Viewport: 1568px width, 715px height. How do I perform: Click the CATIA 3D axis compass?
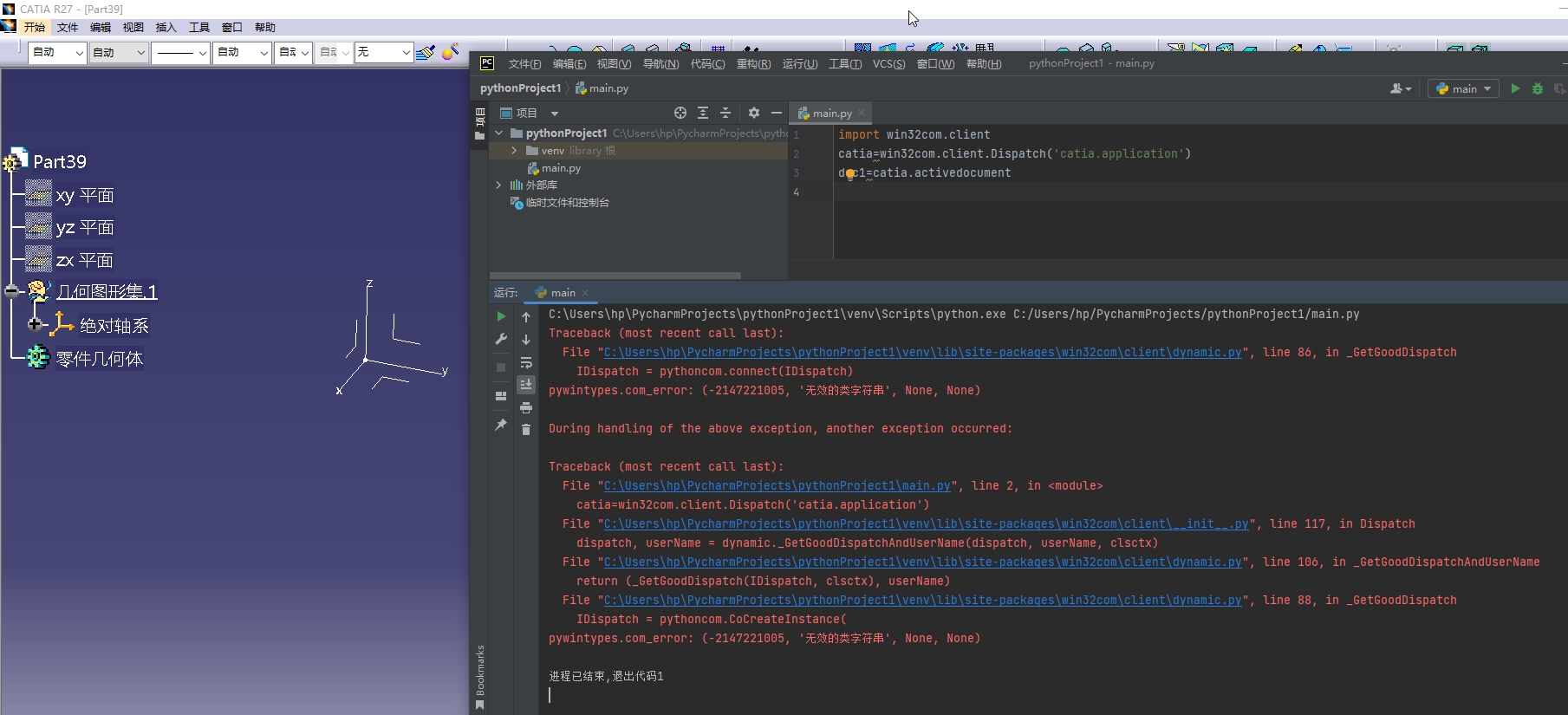pos(392,340)
